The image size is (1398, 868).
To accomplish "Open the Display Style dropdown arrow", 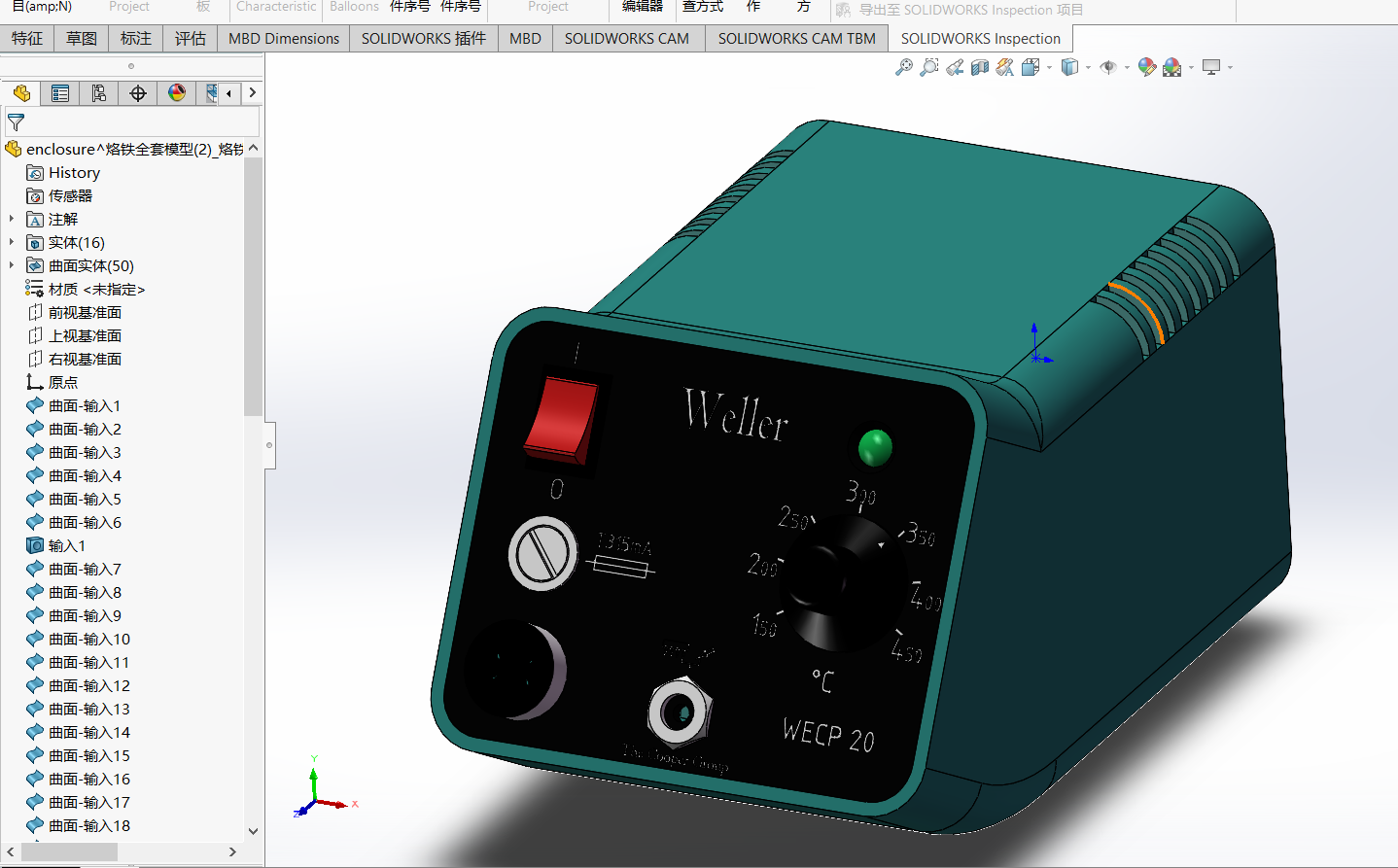I will [x=1088, y=68].
